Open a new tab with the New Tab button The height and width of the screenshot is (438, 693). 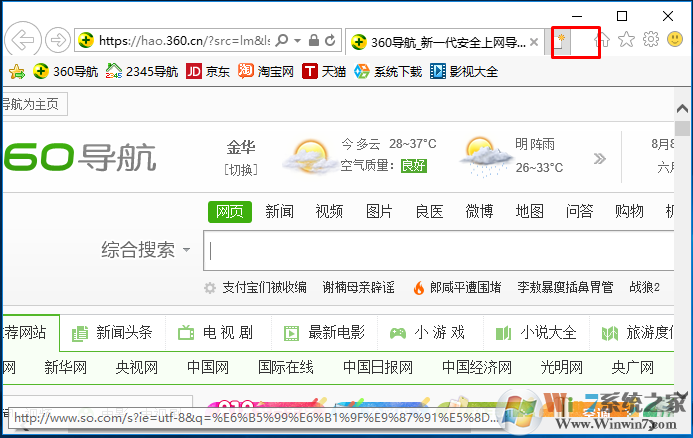560,41
